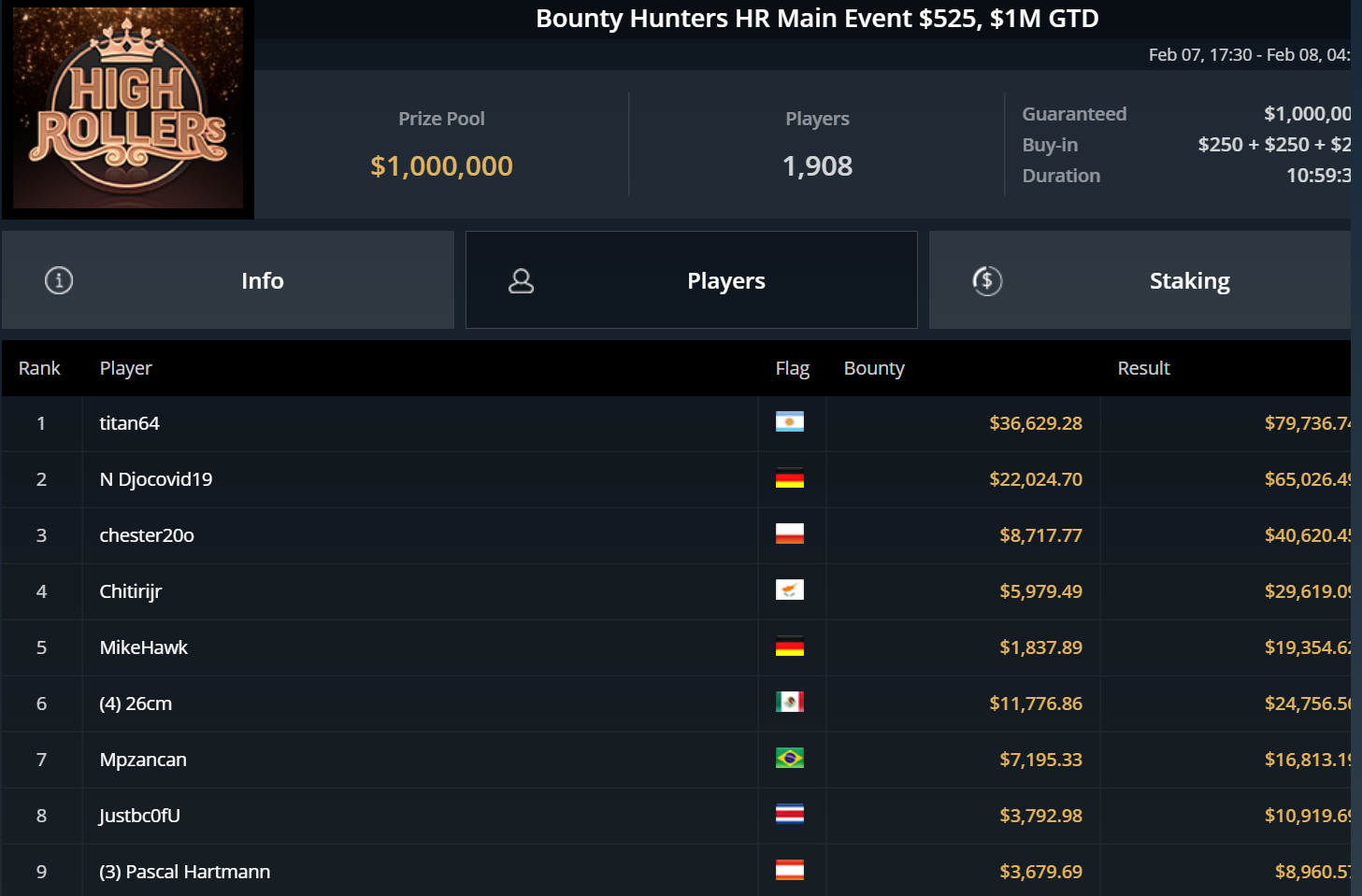
Task: Select player chester20o in the list
Action: tap(147, 535)
